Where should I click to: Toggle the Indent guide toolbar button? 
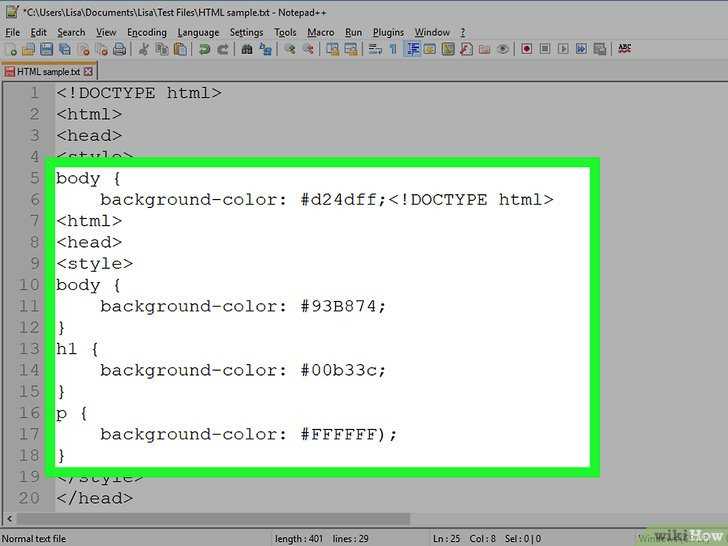[413, 49]
